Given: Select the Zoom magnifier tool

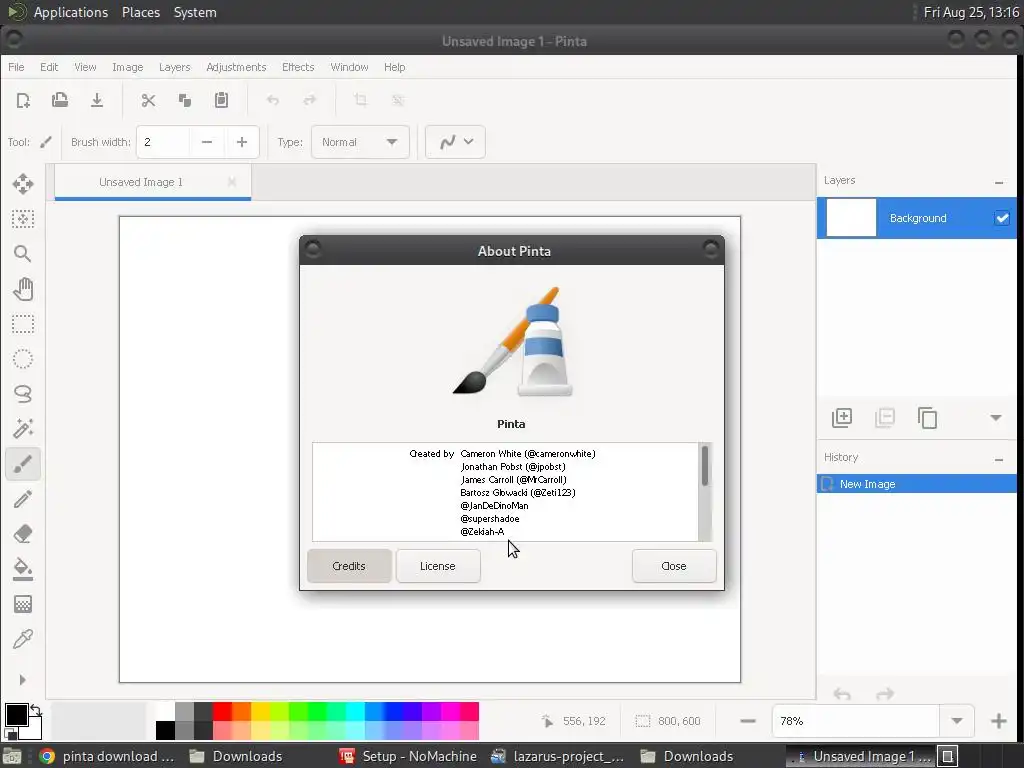Looking at the screenshot, I should point(23,253).
